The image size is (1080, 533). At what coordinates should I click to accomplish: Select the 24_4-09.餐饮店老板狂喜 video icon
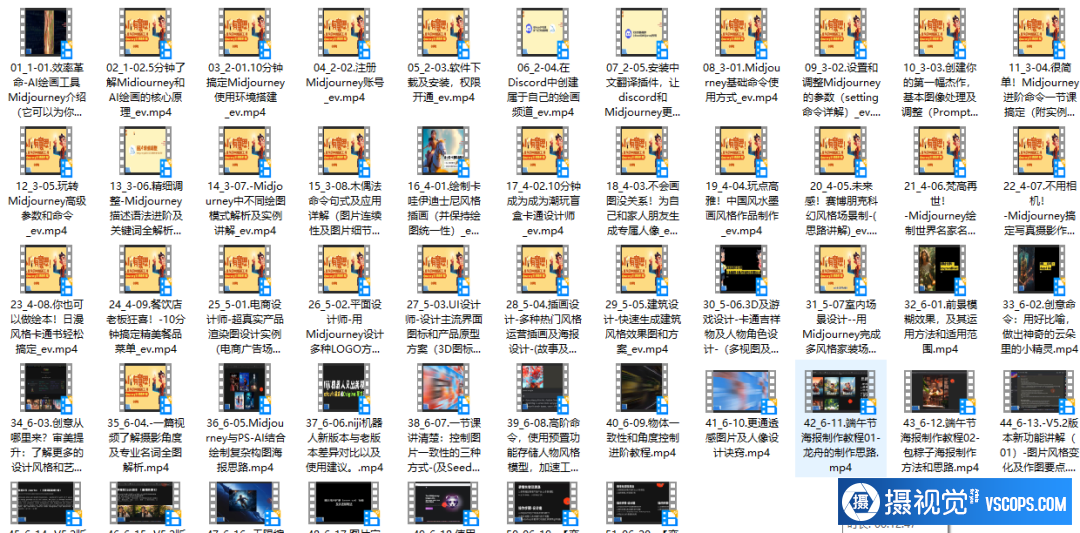145,269
